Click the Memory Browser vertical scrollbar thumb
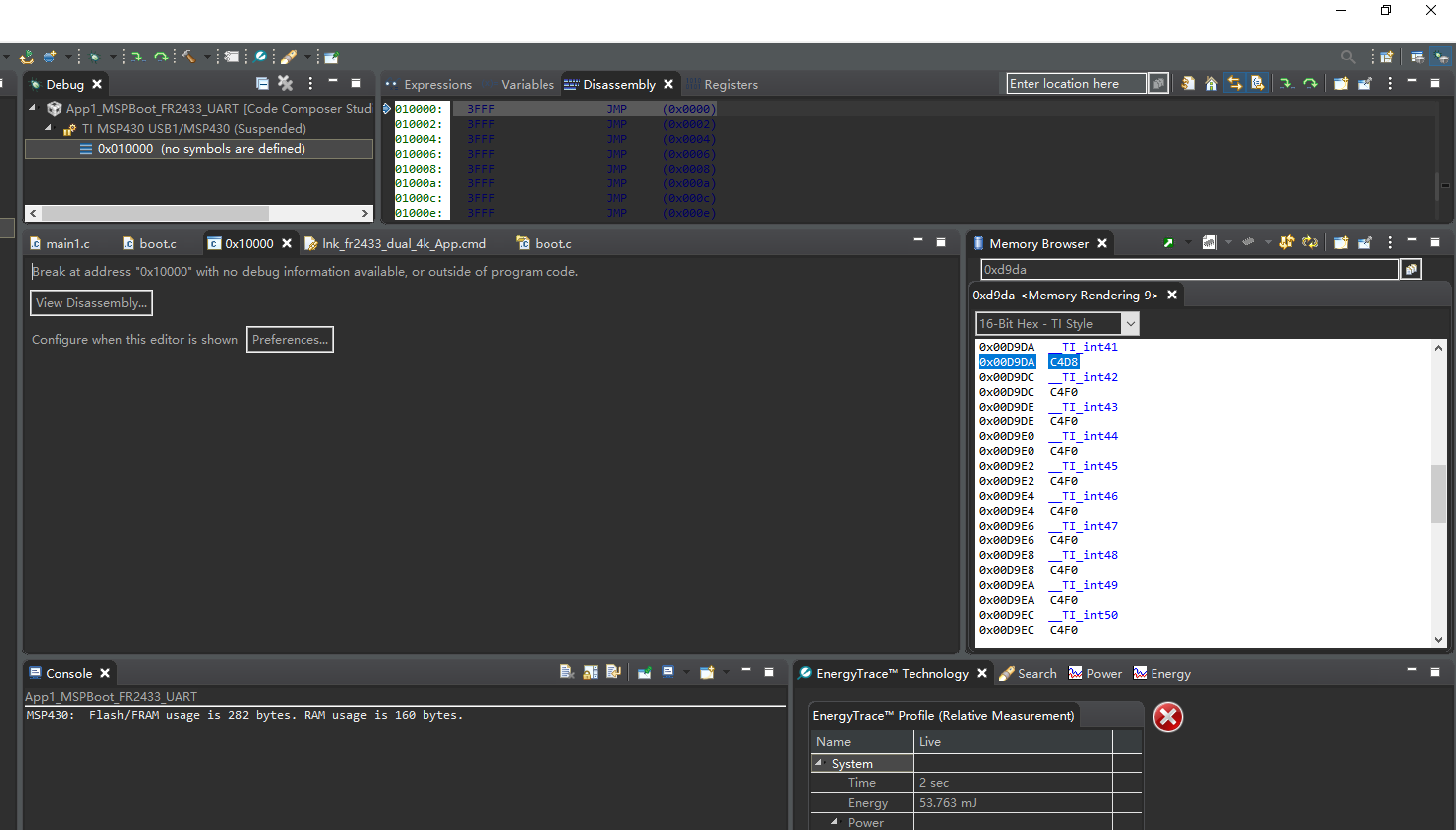This screenshot has height=830, width=1456. click(x=1438, y=493)
